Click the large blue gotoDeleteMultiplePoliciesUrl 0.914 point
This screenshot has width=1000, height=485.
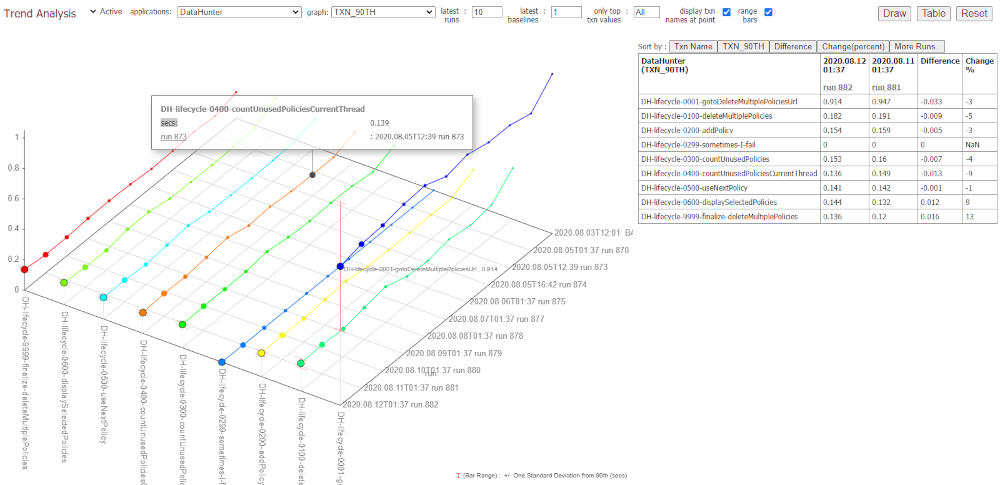[341, 266]
